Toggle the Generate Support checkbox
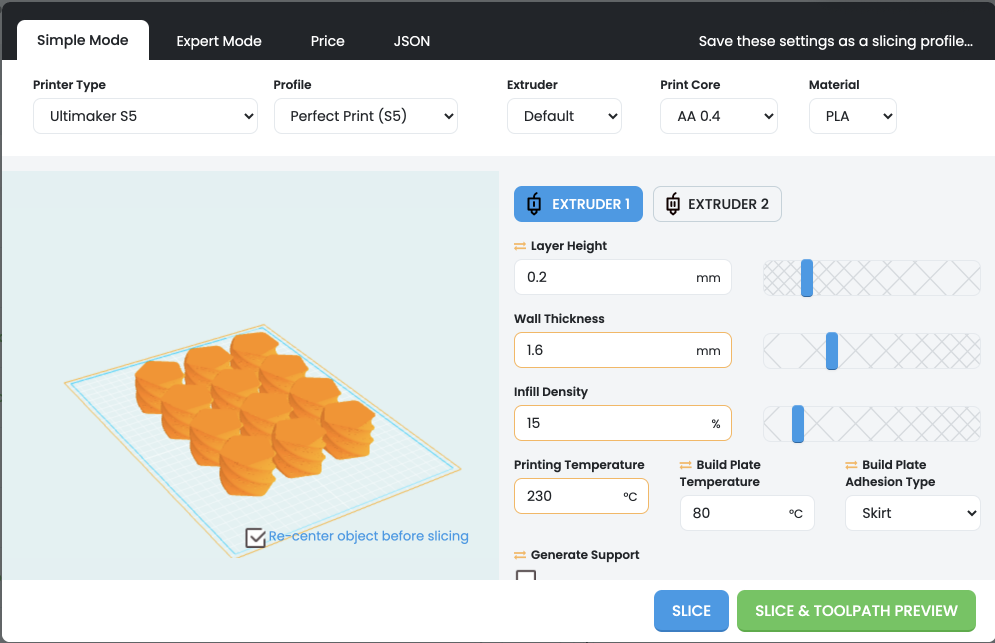Screen dimensions: 995x643 (x=526, y=577)
